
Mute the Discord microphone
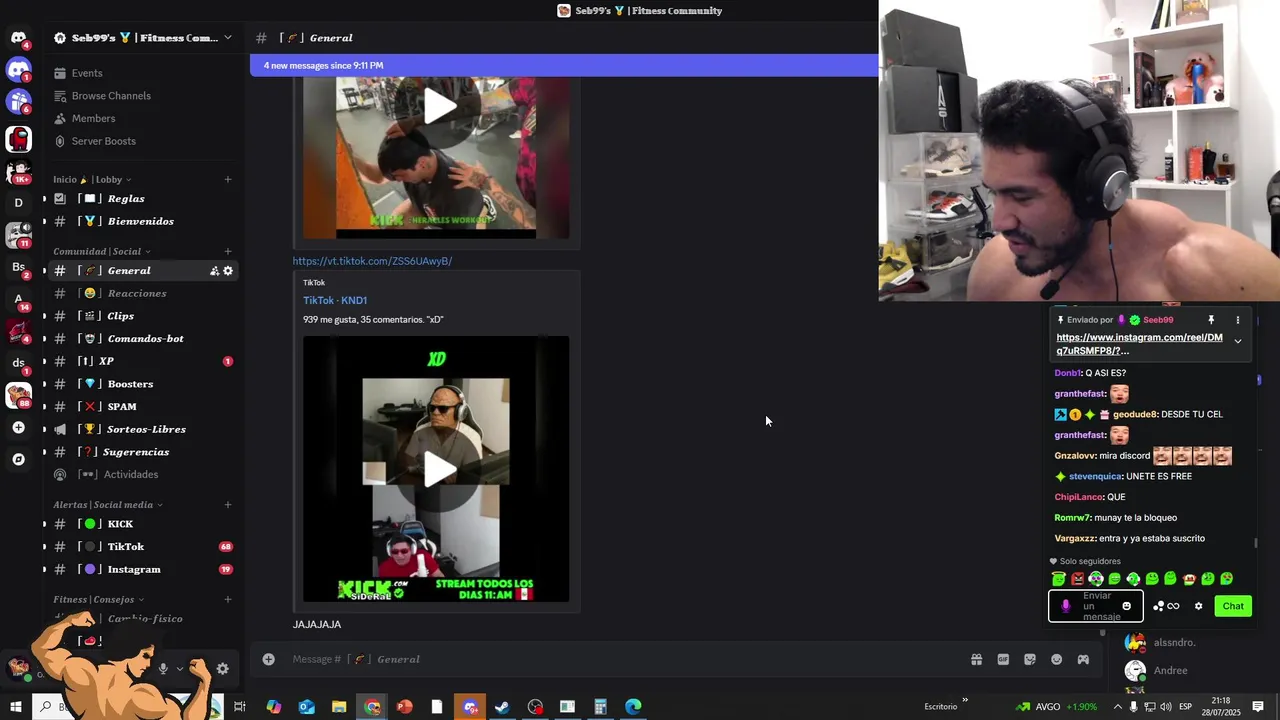163,669
